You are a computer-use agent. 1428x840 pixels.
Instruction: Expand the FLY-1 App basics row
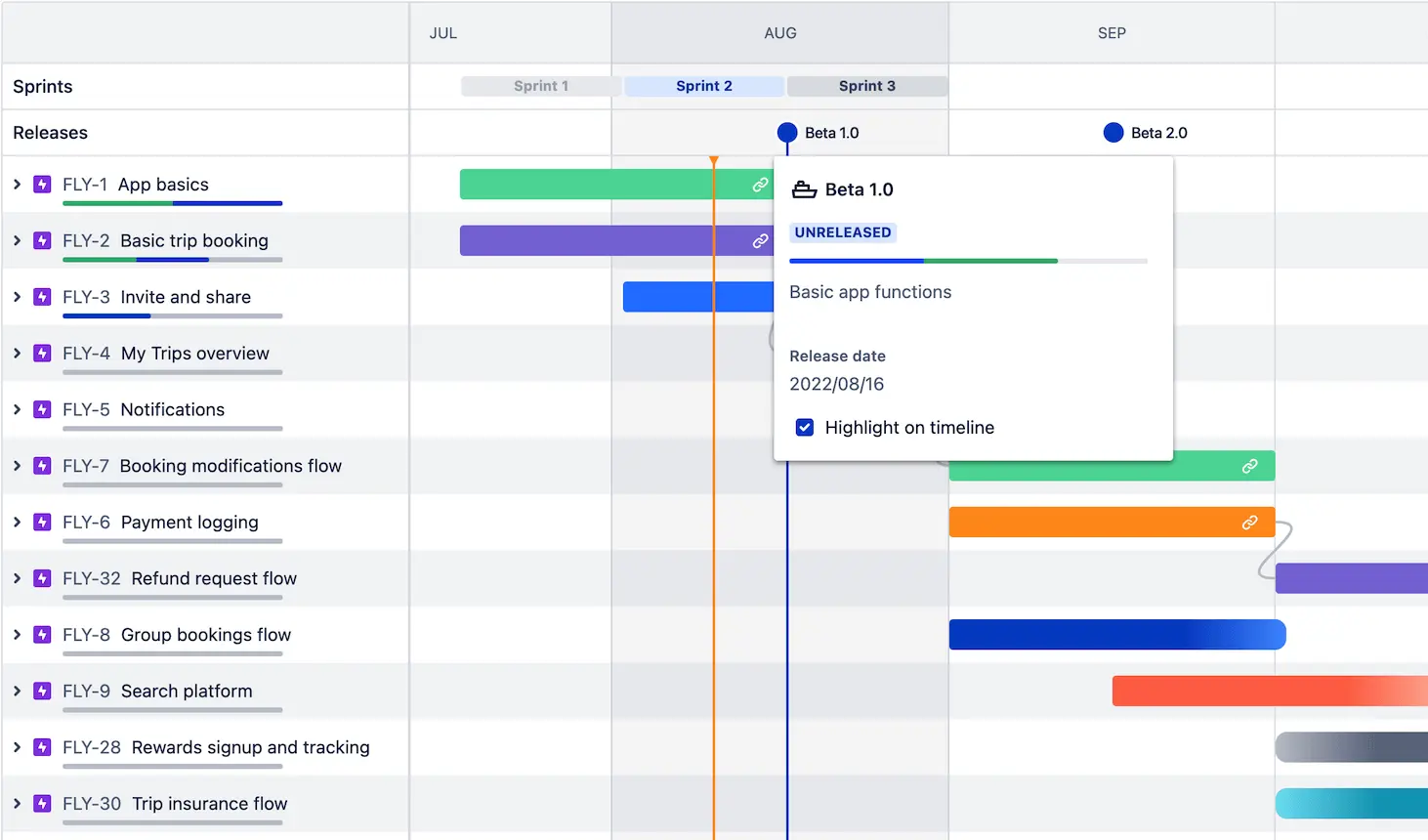[x=17, y=184]
